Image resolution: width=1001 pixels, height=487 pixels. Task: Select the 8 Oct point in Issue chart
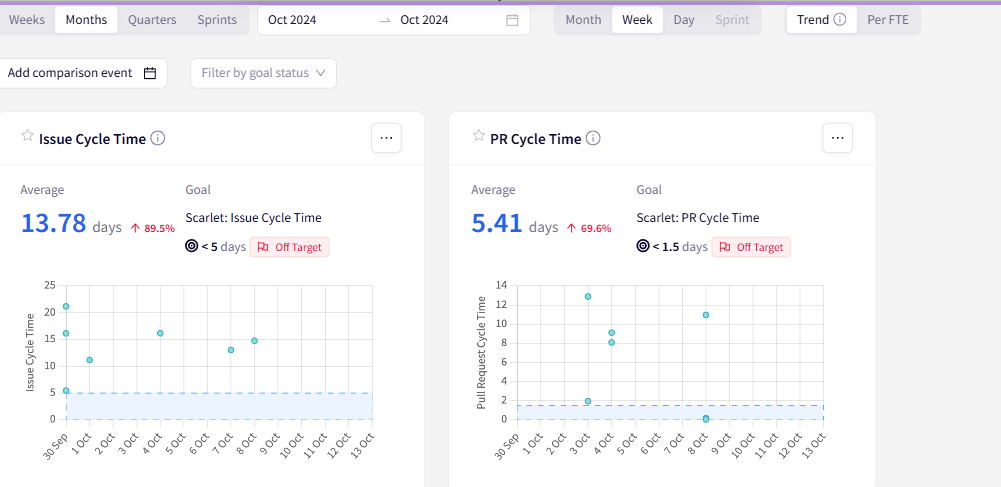coord(254,341)
